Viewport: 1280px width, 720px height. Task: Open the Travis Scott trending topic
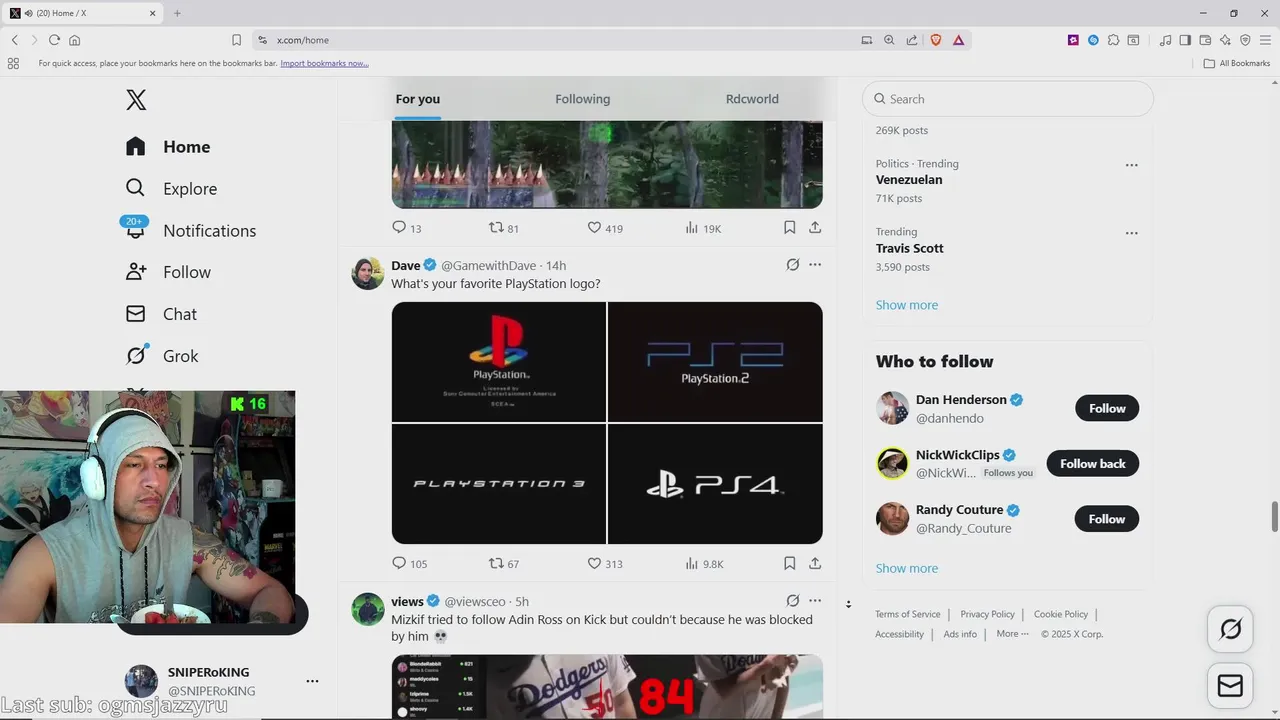910,248
